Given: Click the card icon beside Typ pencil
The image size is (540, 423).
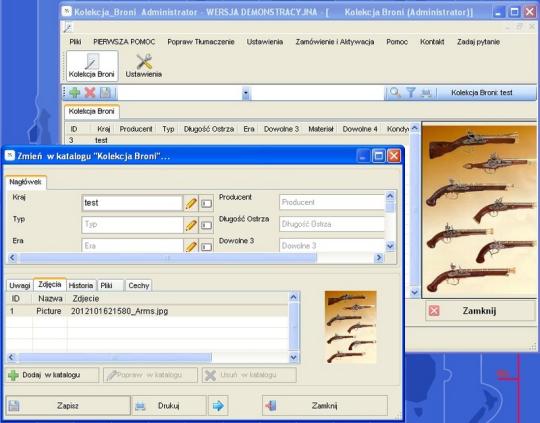Looking at the screenshot, I should 206,225.
